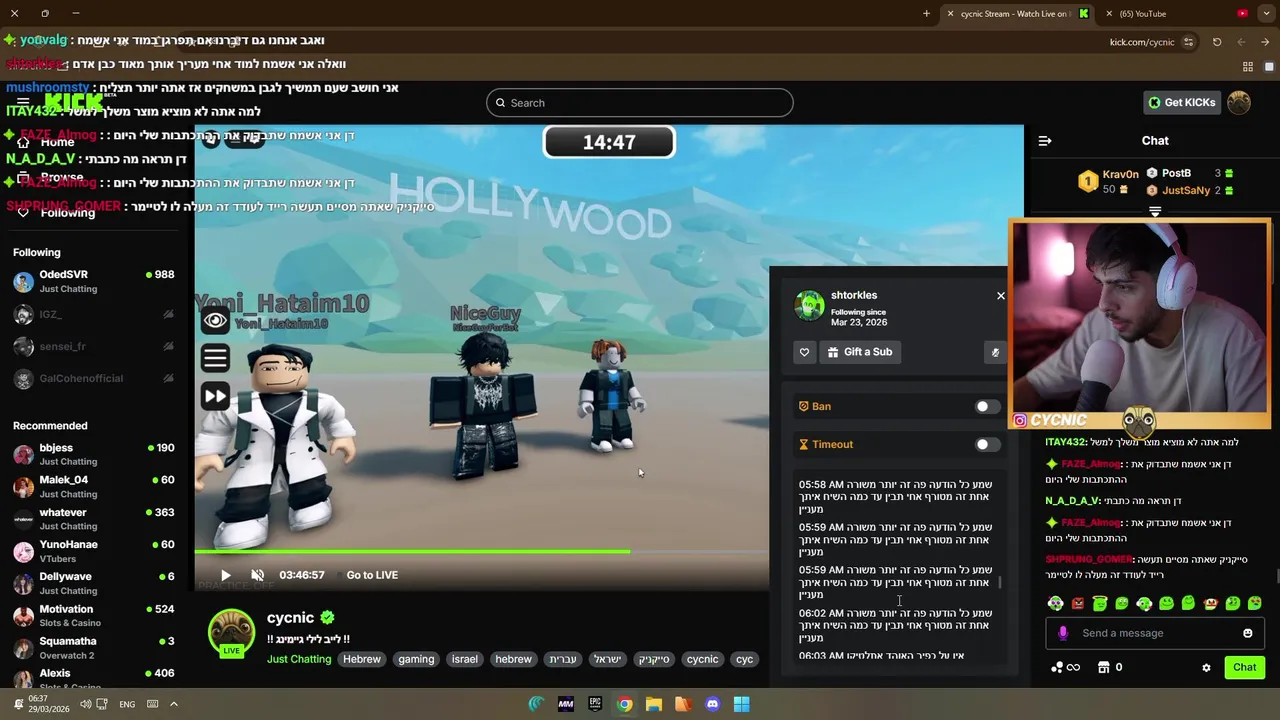Open site settings icon beside the kick.com address
The image size is (1280, 720).
1188,42
